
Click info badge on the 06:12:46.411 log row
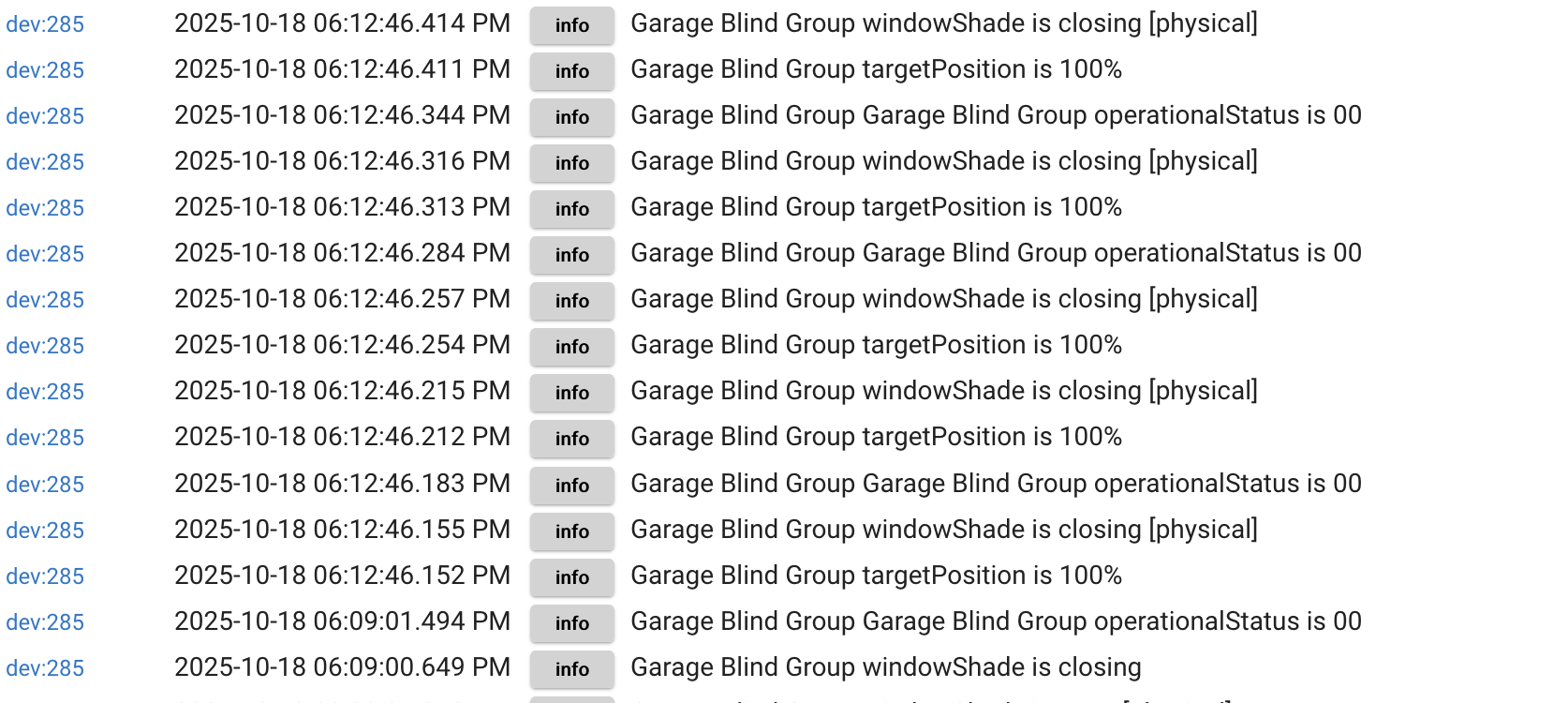click(571, 71)
